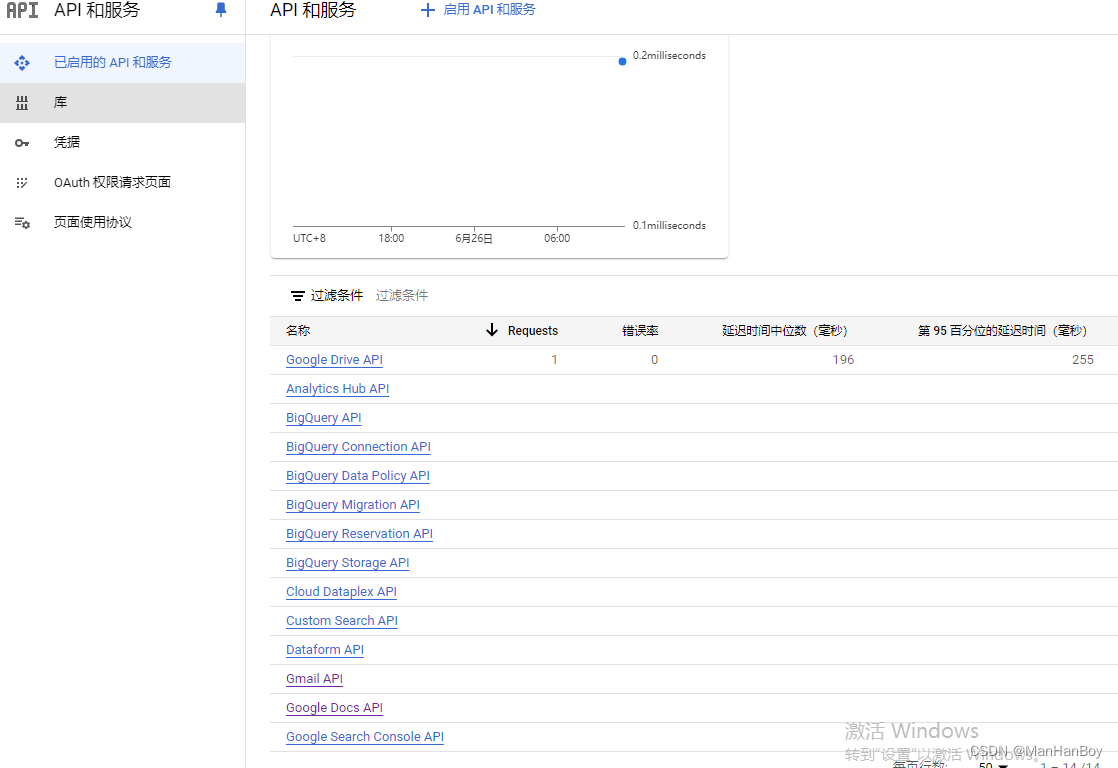This screenshot has width=1118, height=768.
Task: Click the UTC+8 timezone label
Action: (309, 238)
